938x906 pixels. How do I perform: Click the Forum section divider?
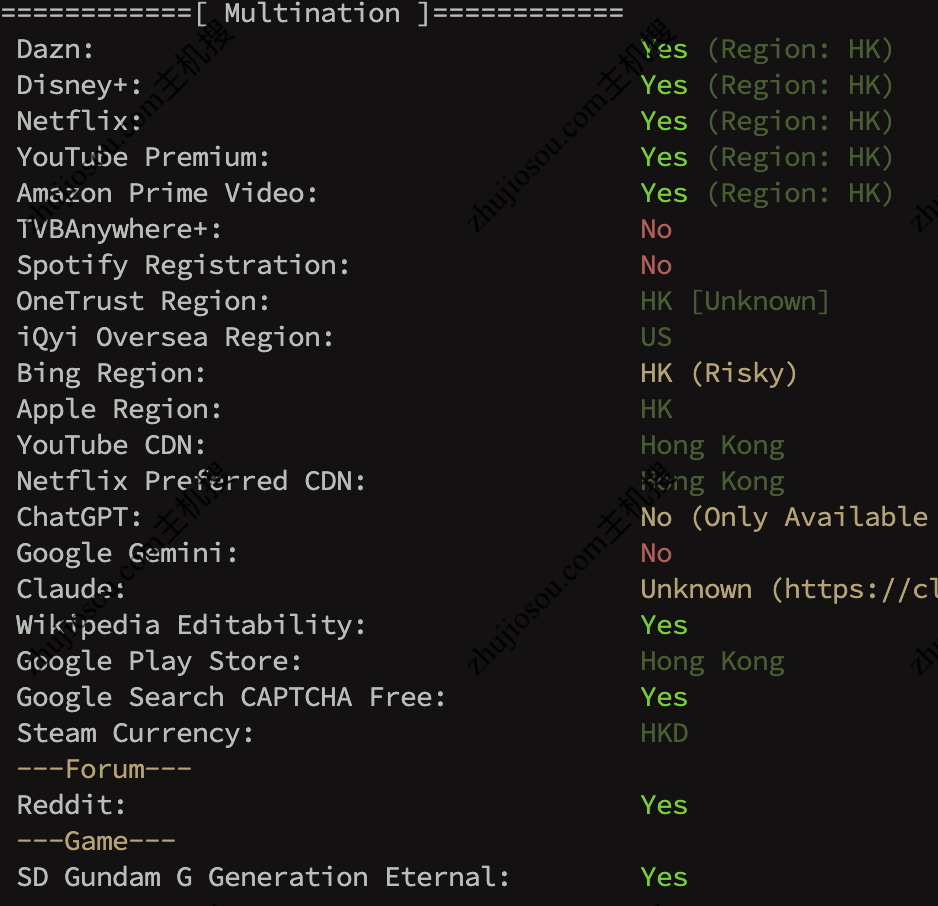(x=104, y=769)
